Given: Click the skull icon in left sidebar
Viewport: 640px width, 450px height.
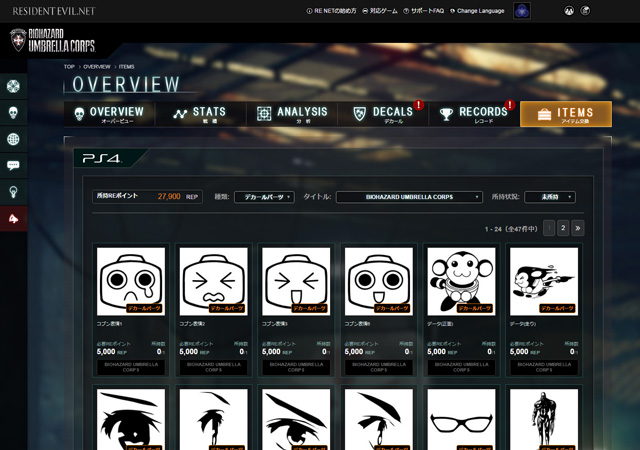Looking at the screenshot, I should coord(13,113).
